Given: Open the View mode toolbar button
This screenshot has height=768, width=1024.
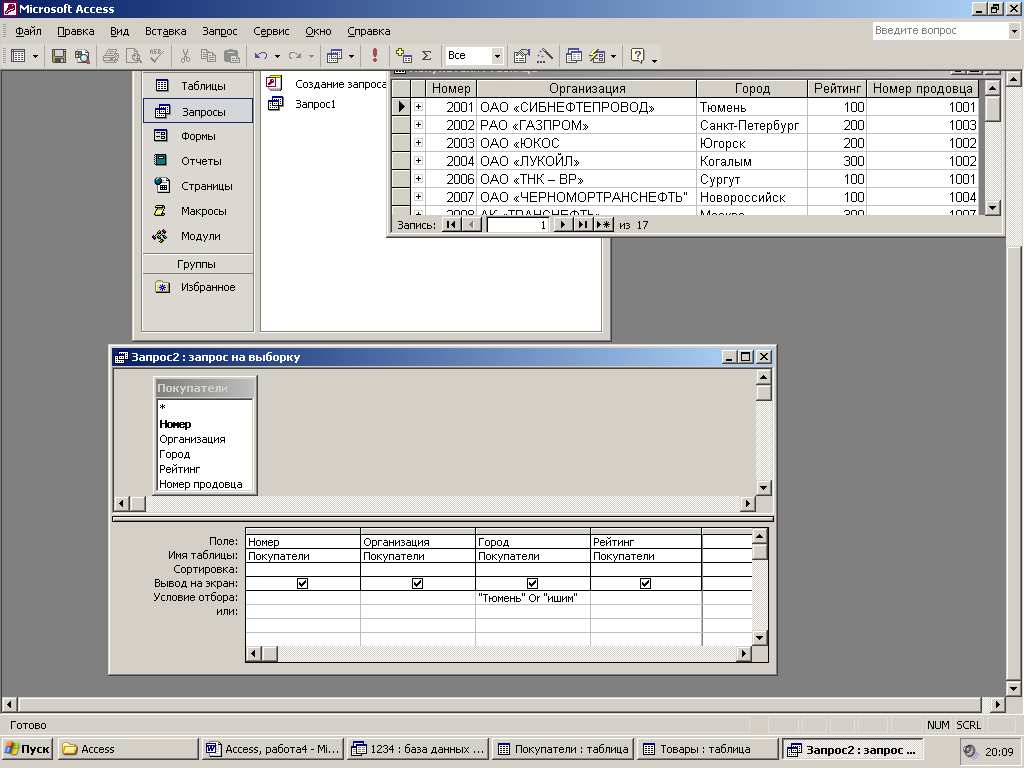Looking at the screenshot, I should [x=18, y=56].
